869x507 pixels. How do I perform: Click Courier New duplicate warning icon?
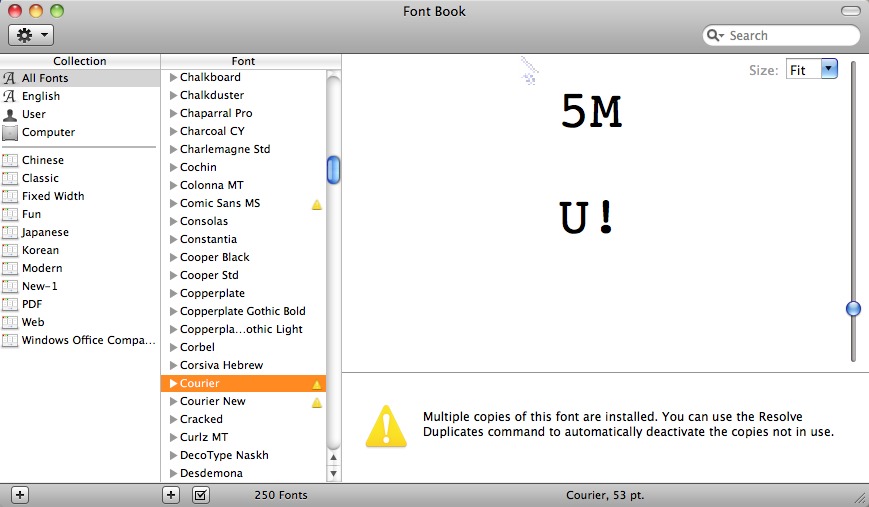(x=316, y=402)
